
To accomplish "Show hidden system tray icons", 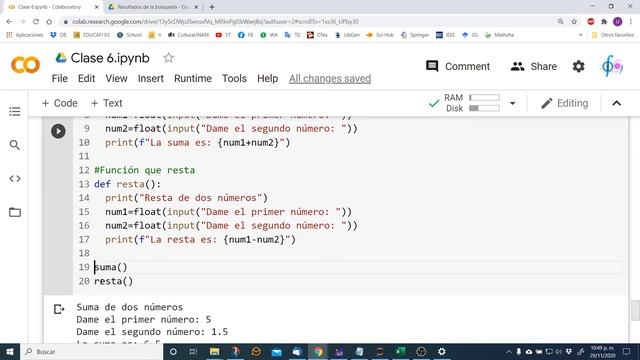I will pos(509,351).
